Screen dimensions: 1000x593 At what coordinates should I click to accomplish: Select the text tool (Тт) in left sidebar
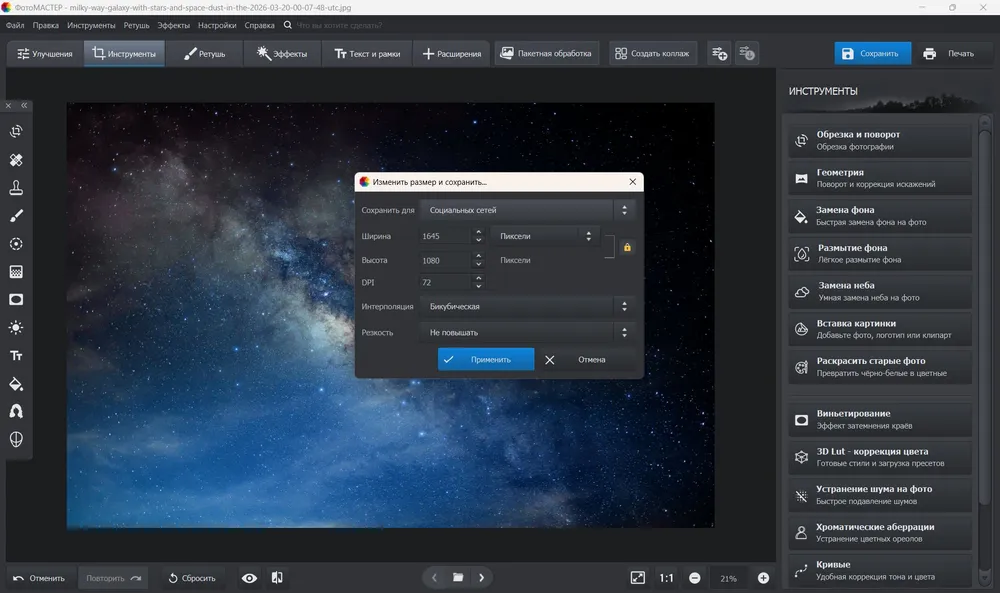click(x=16, y=356)
